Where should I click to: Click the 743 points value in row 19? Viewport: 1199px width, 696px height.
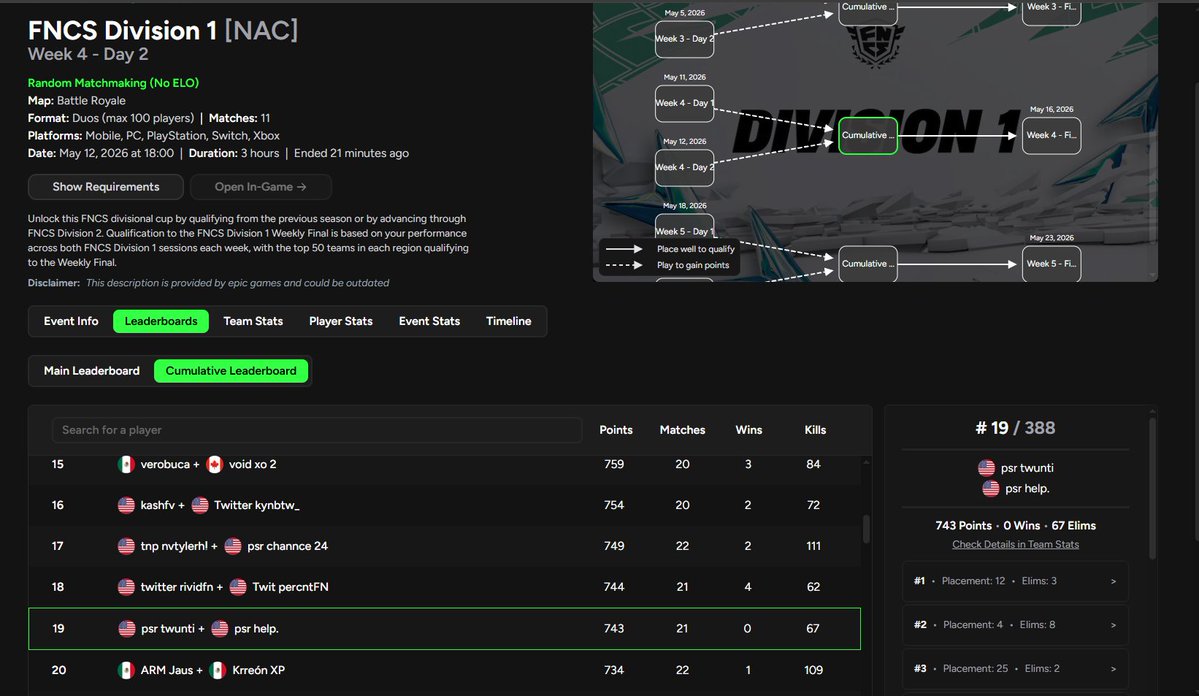[x=614, y=629]
